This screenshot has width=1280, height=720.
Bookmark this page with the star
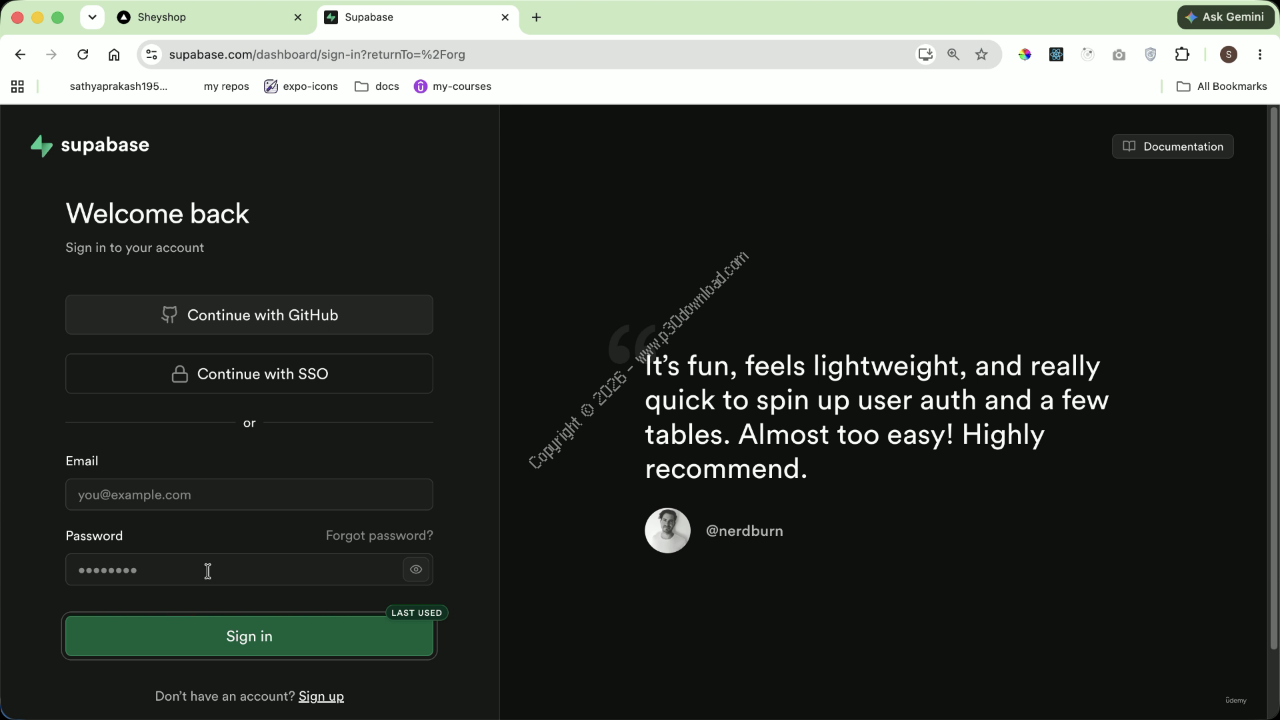981,54
